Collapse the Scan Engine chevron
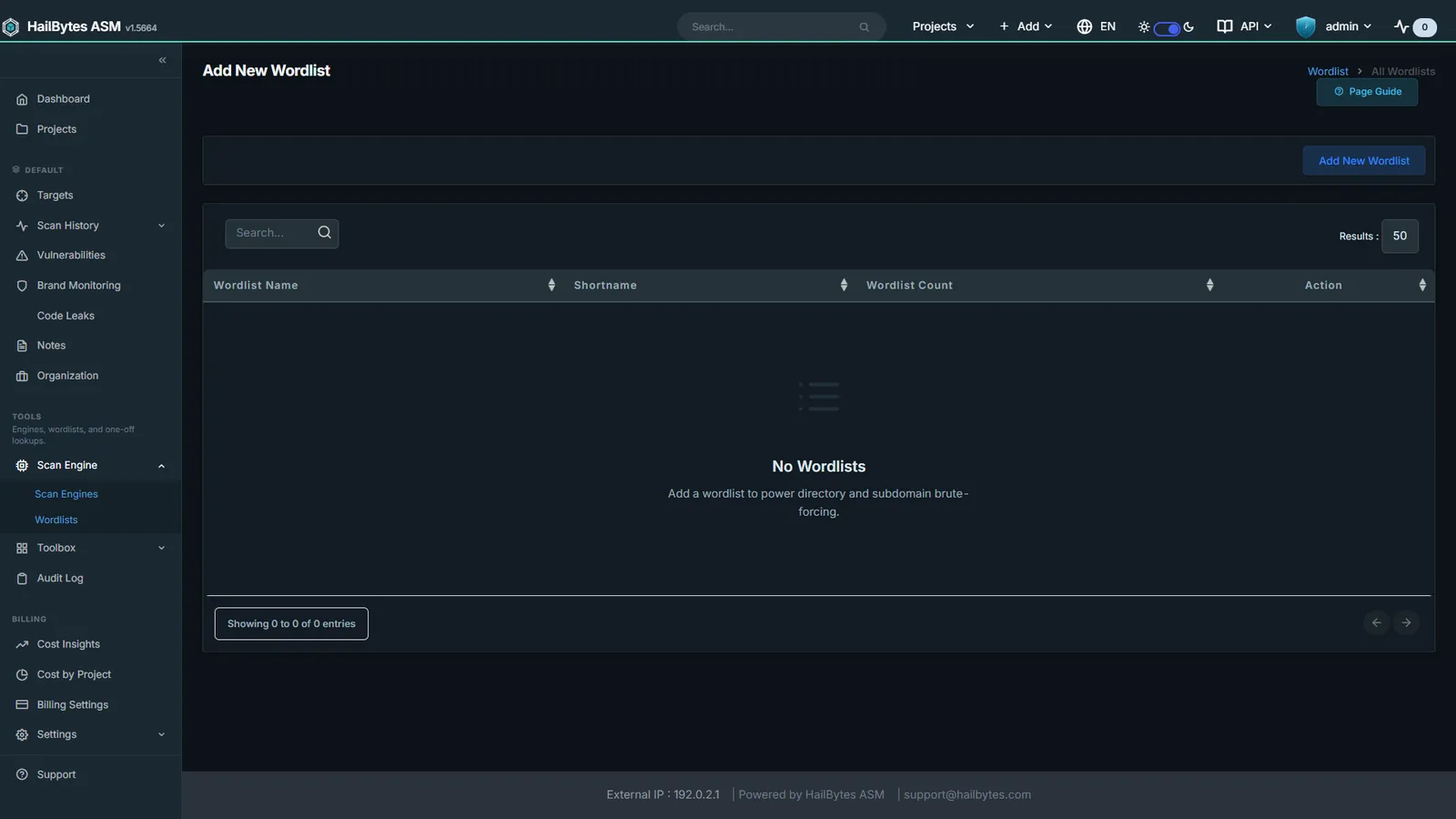The image size is (1456, 819). [x=161, y=466]
